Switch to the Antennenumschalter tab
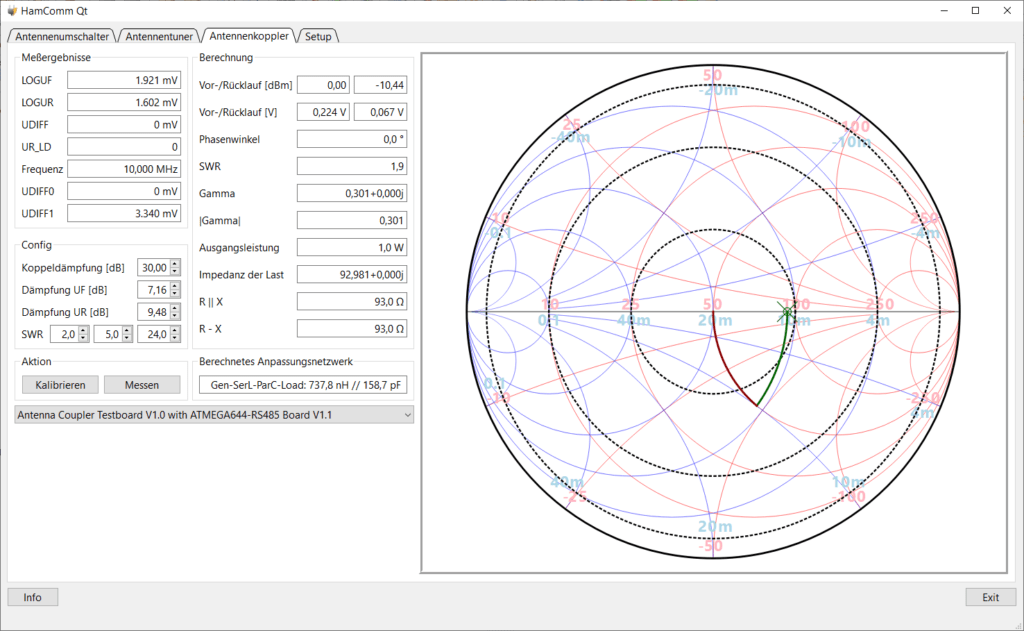The image size is (1024, 631). (62, 37)
